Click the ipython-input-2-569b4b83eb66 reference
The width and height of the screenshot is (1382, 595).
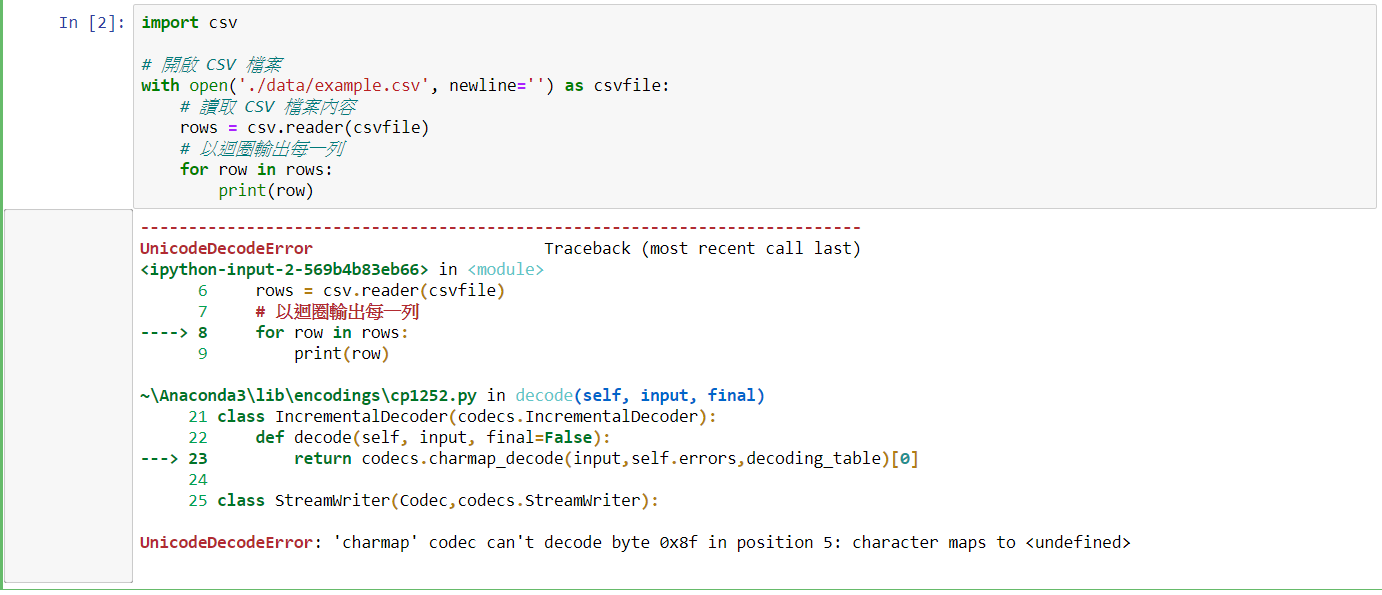pos(285,269)
